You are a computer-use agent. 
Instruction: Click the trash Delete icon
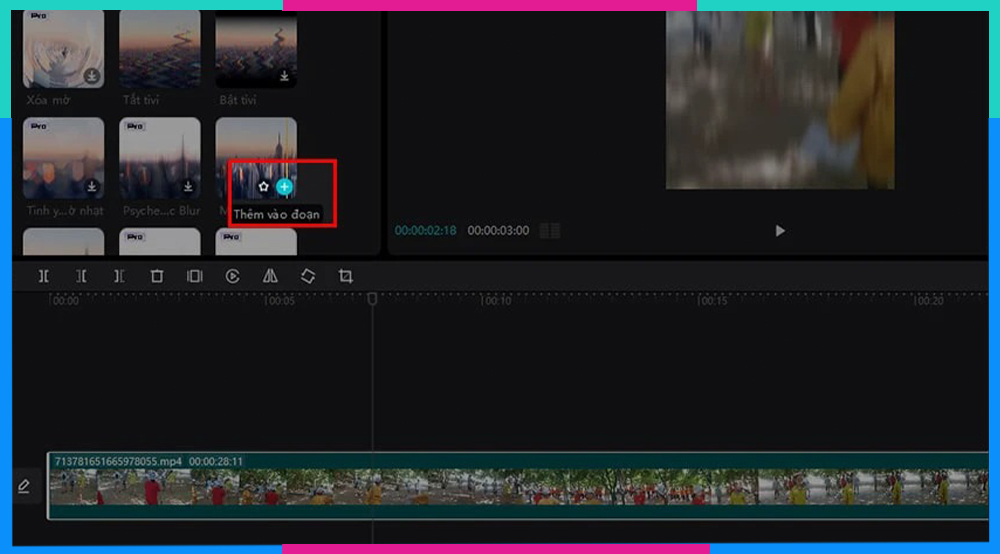157,276
